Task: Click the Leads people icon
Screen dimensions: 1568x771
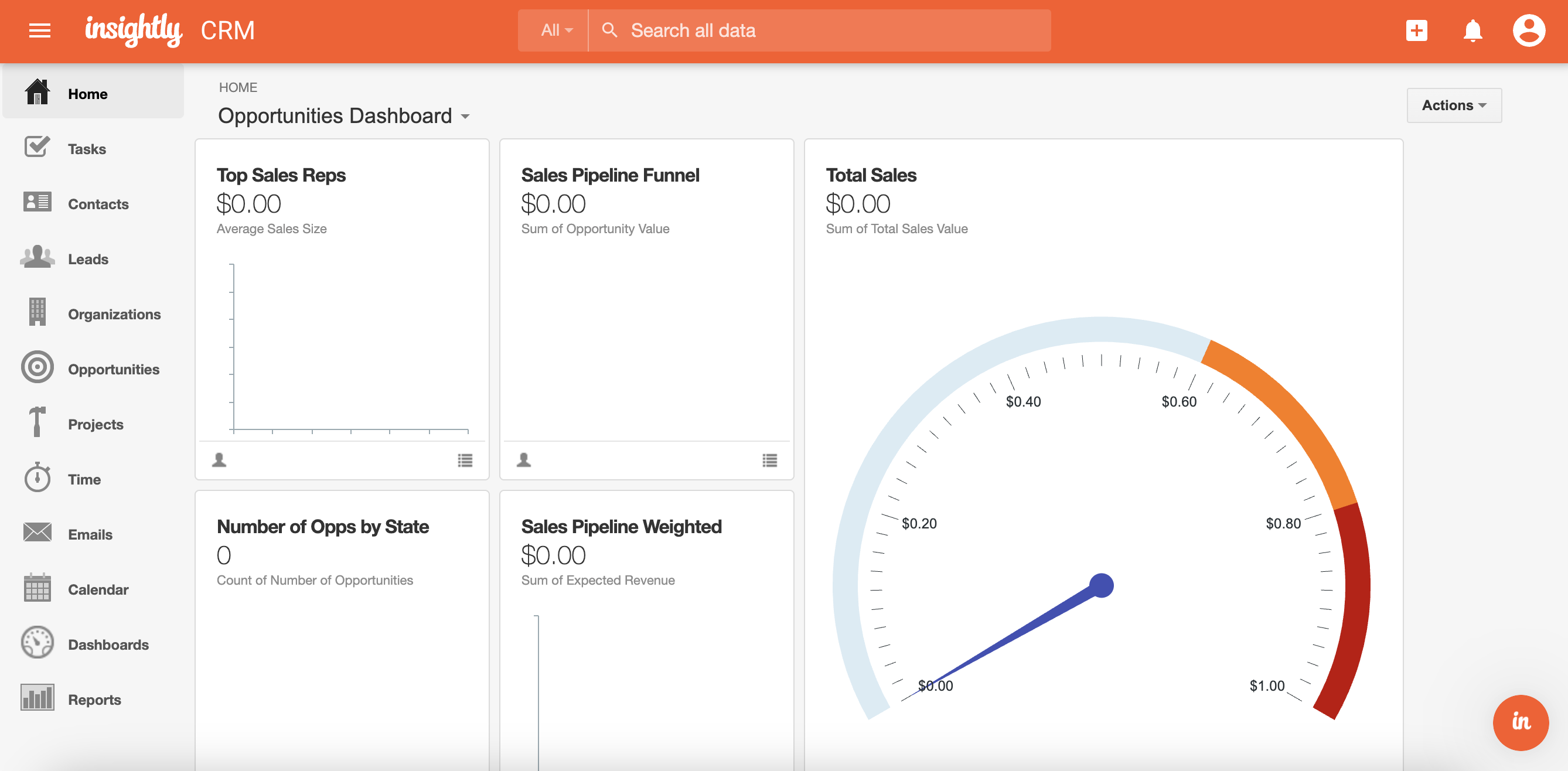Action: 37,257
